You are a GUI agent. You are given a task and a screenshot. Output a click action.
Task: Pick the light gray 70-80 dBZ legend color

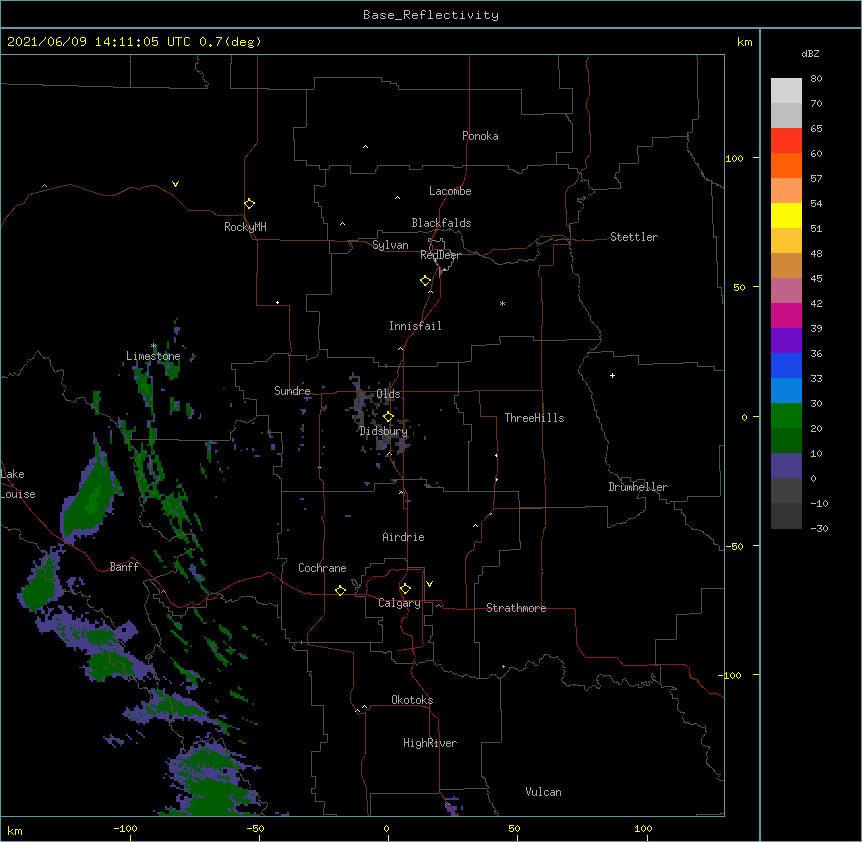coord(786,91)
